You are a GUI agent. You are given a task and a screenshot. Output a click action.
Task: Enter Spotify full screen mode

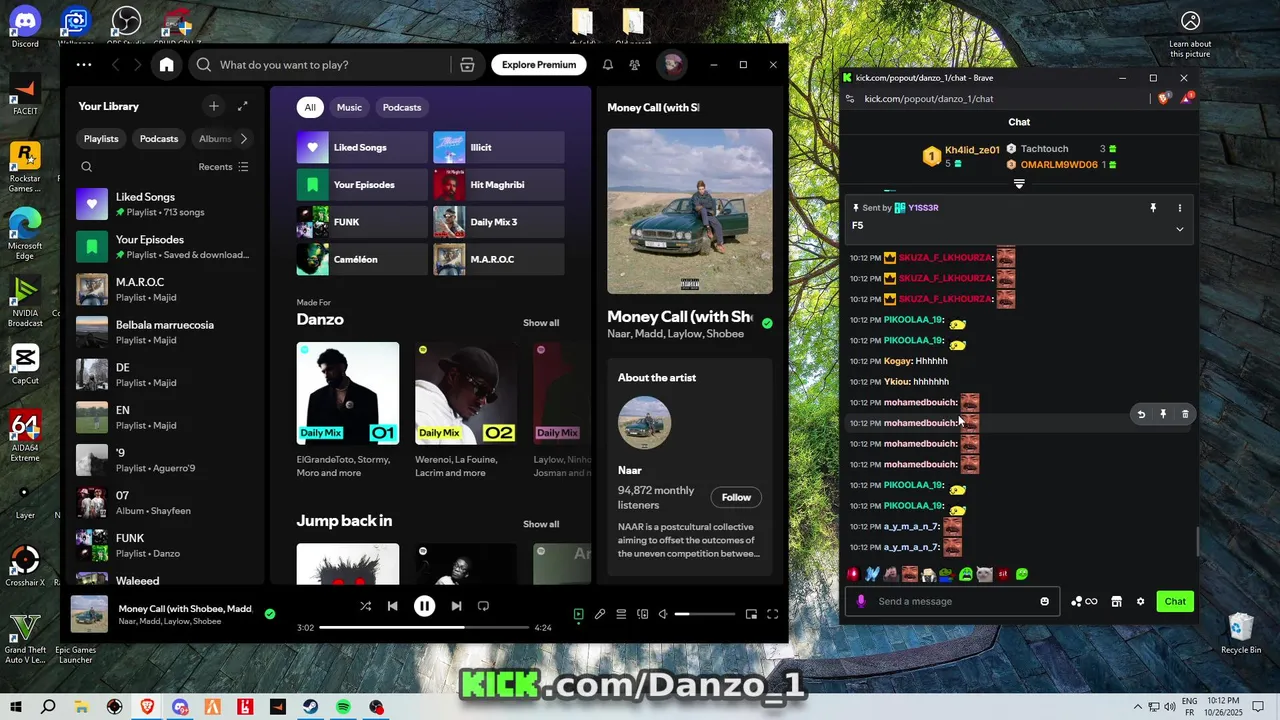pyautogui.click(x=772, y=614)
